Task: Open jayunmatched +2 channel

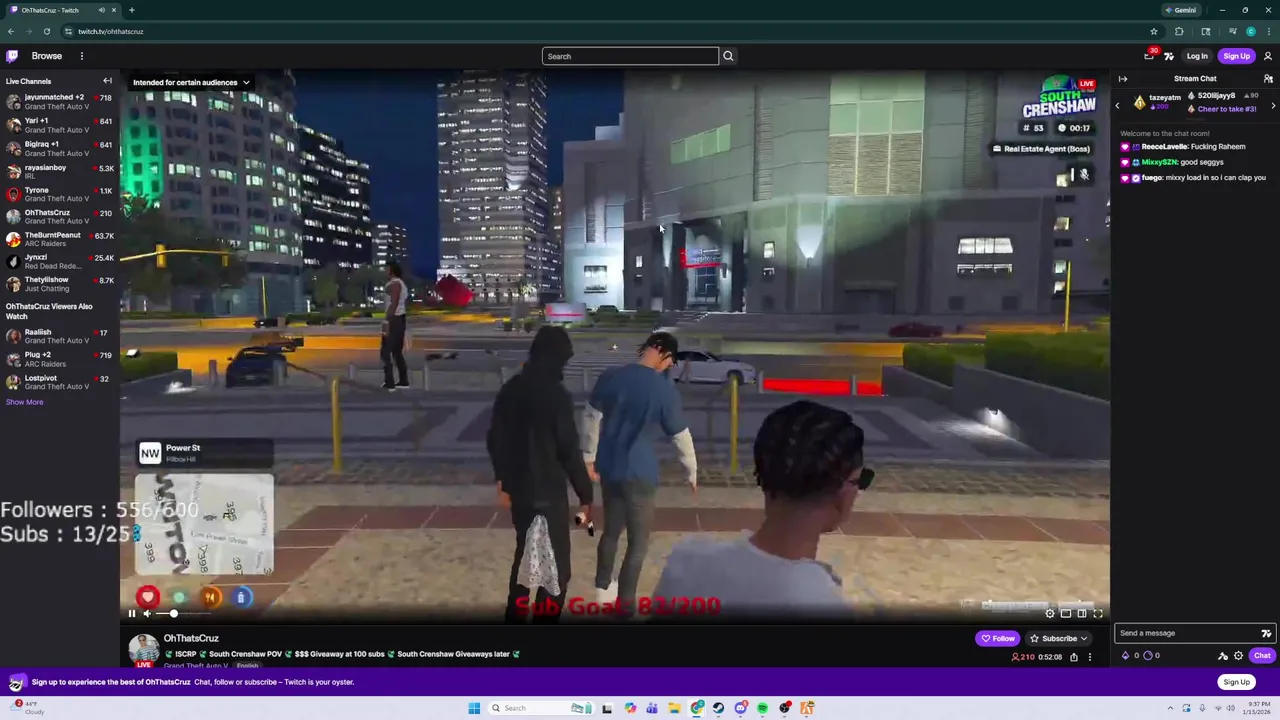Action: 59,102
